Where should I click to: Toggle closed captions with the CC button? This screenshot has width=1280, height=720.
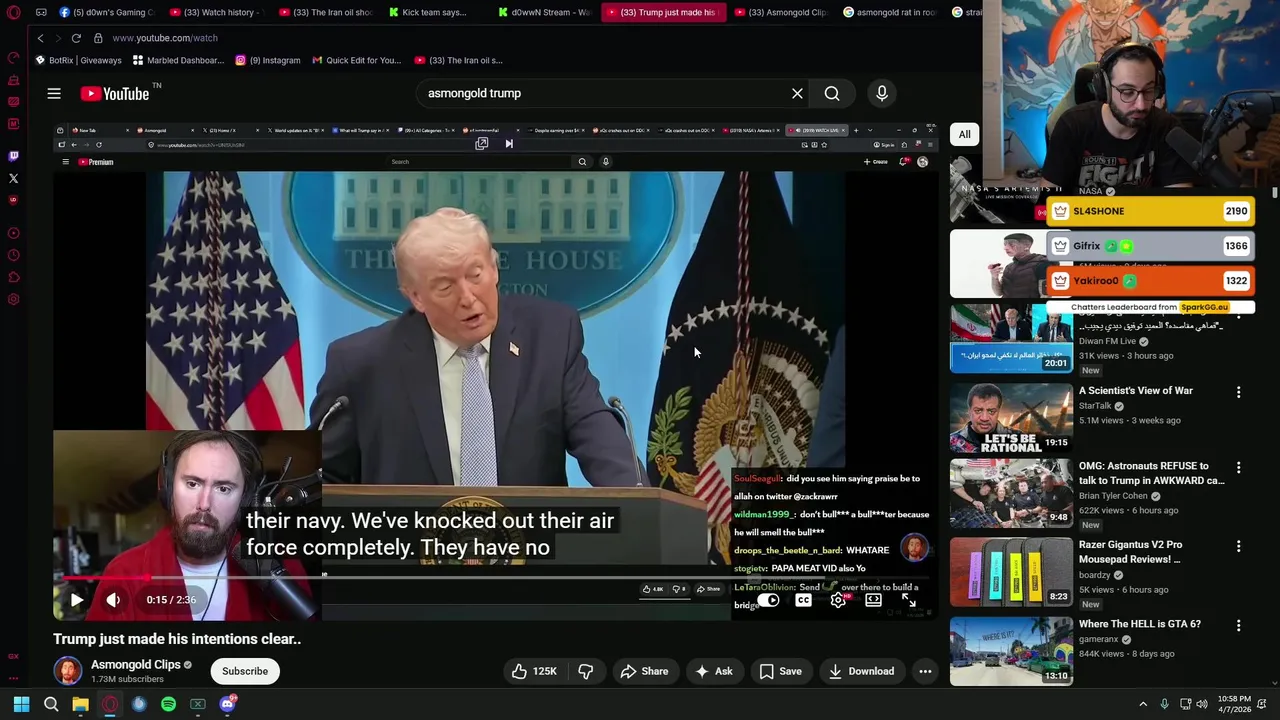(803, 600)
